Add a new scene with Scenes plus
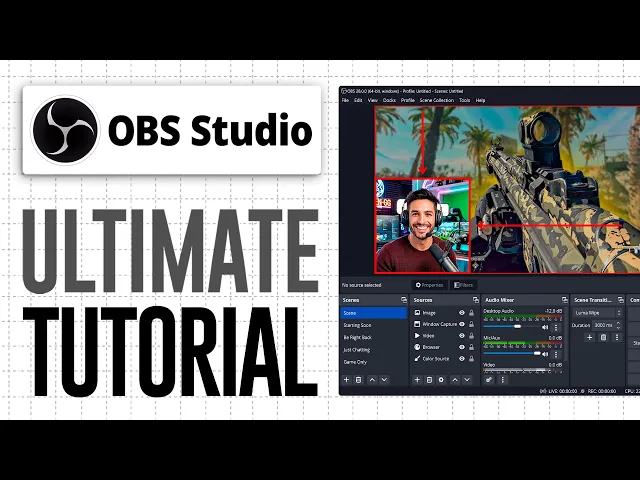The width and height of the screenshot is (640, 480). 347,380
